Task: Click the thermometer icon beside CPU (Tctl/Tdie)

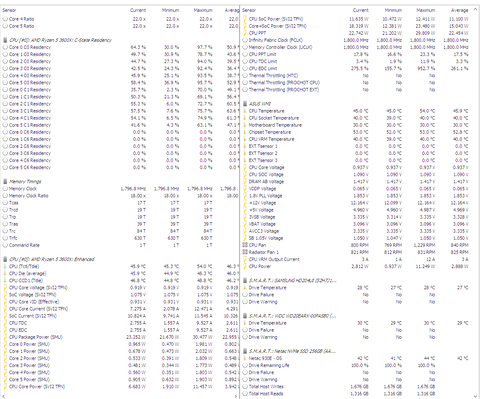Action: pos(5,266)
